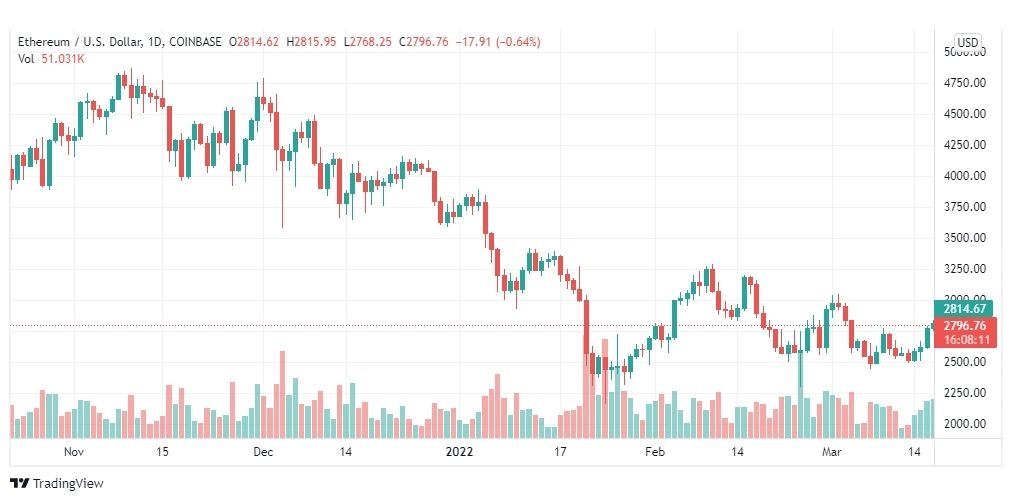Click the open value O2814.62 in header
This screenshot has width=1012, height=501.
coord(252,42)
